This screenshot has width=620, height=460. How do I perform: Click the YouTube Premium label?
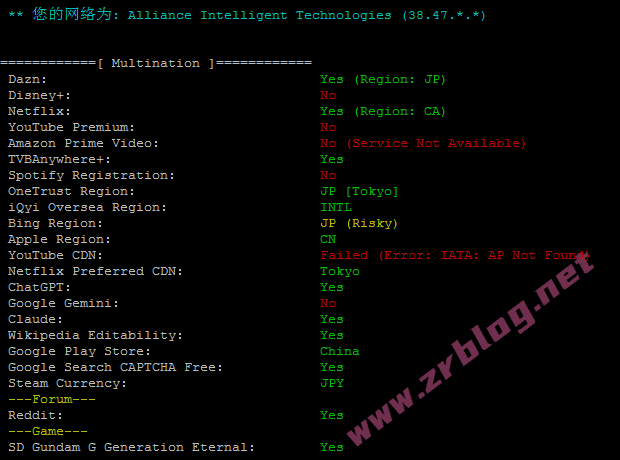[71, 127]
